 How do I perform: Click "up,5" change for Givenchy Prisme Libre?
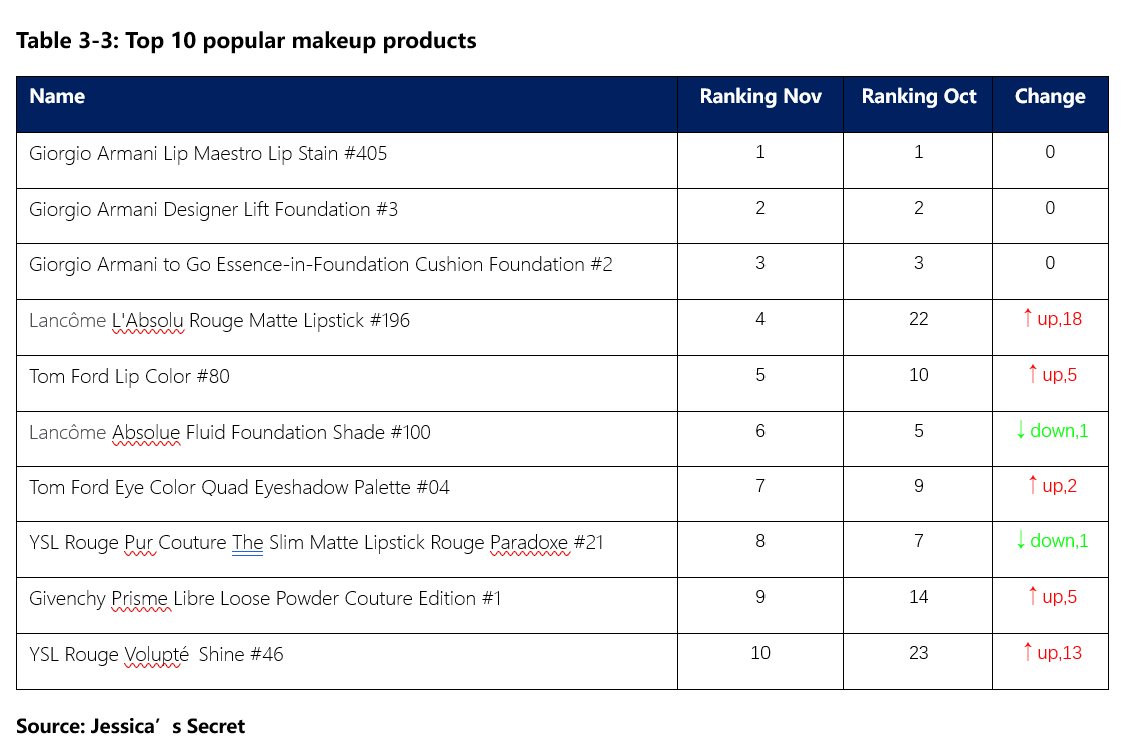(1052, 597)
